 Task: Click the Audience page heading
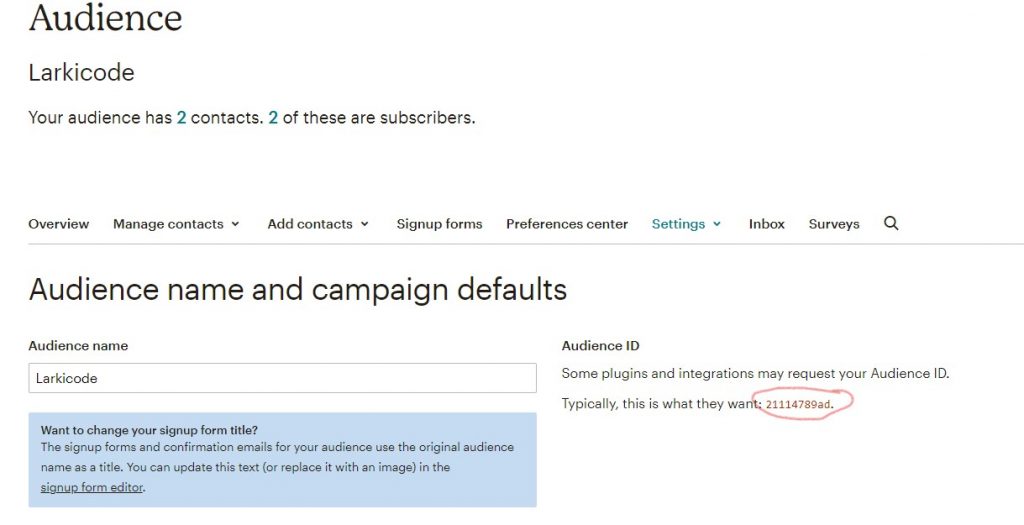105,18
